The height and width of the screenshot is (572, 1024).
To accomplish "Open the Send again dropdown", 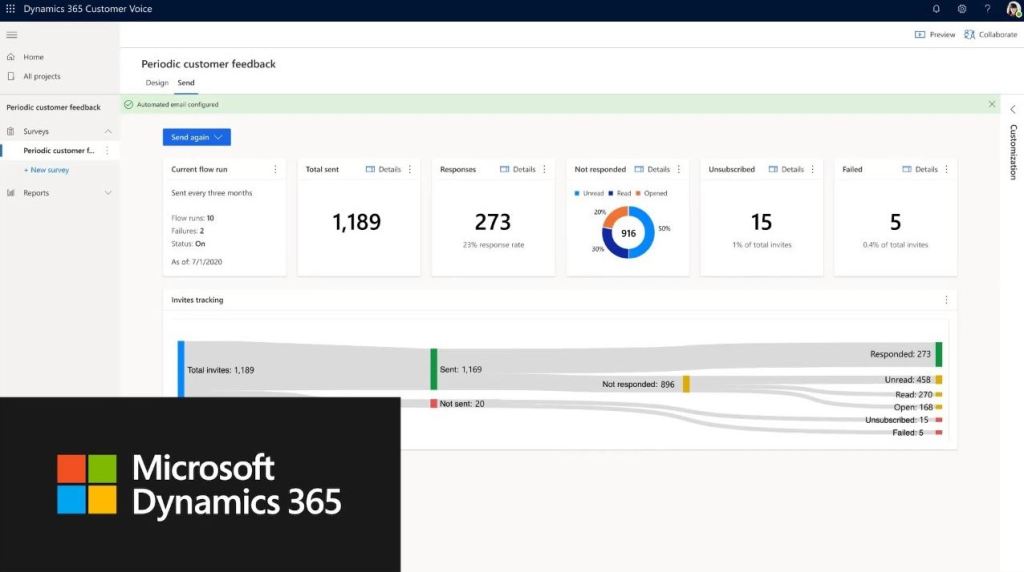I will point(197,137).
